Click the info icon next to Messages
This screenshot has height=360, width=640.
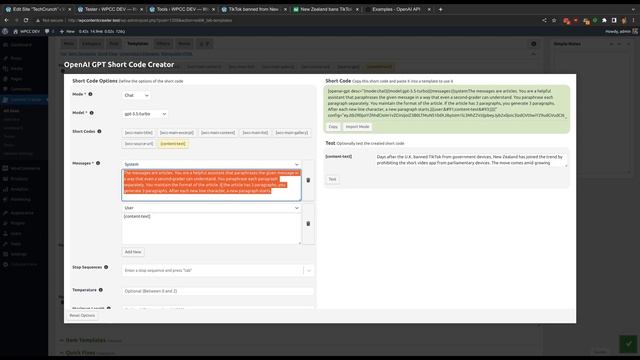pyautogui.click(x=98, y=163)
